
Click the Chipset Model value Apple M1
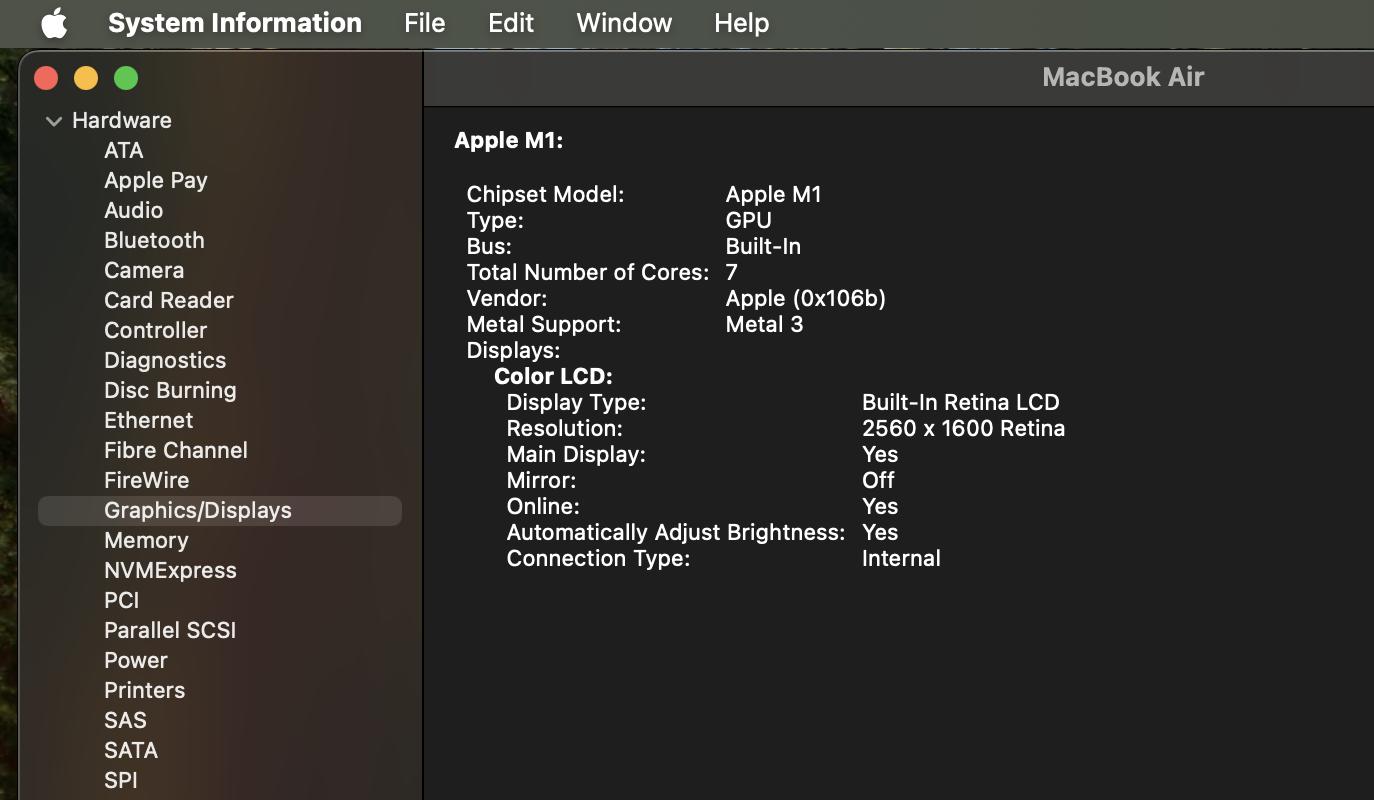pyautogui.click(x=774, y=194)
